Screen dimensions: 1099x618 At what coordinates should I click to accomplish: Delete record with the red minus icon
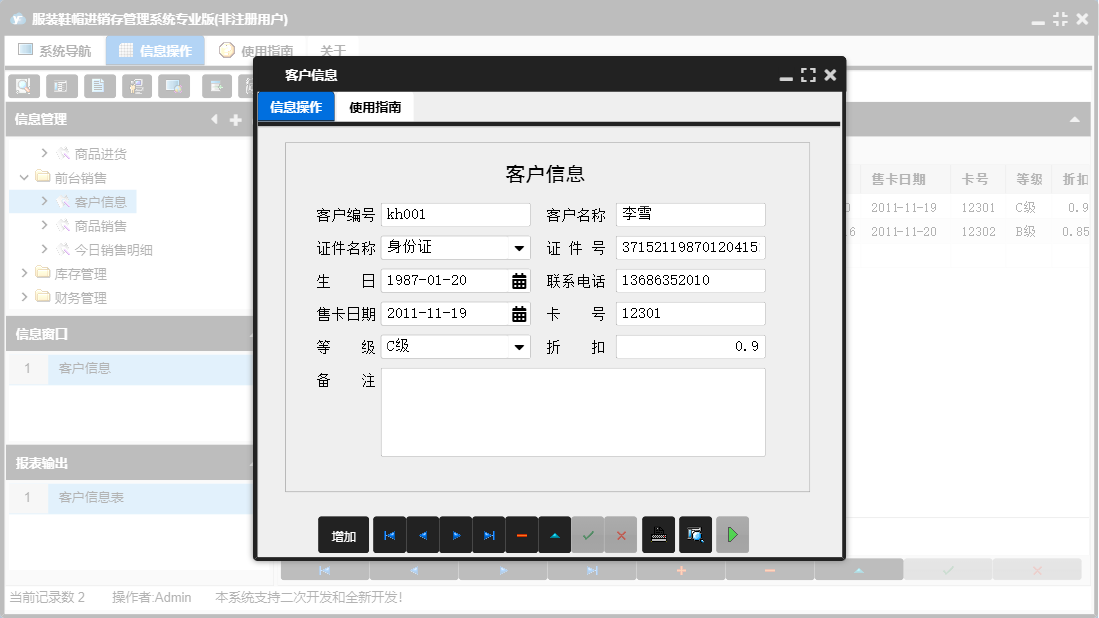click(522, 535)
